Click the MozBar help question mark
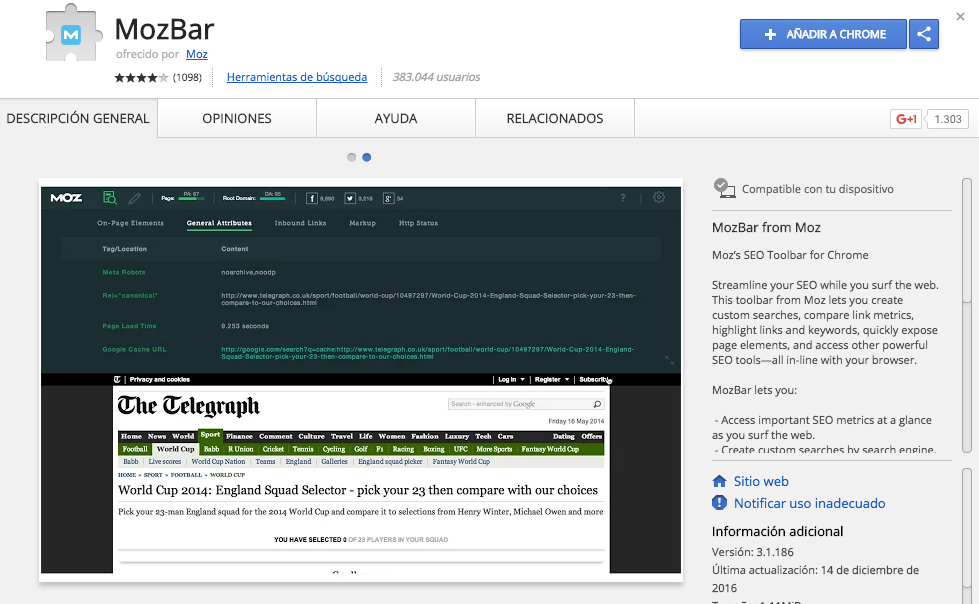The height and width of the screenshot is (604, 979). [x=622, y=198]
